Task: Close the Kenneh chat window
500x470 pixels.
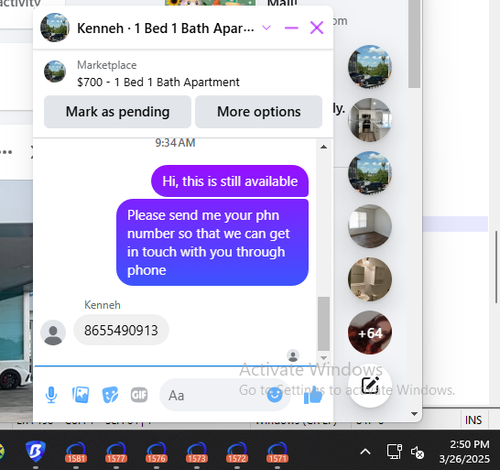Action: [x=317, y=28]
